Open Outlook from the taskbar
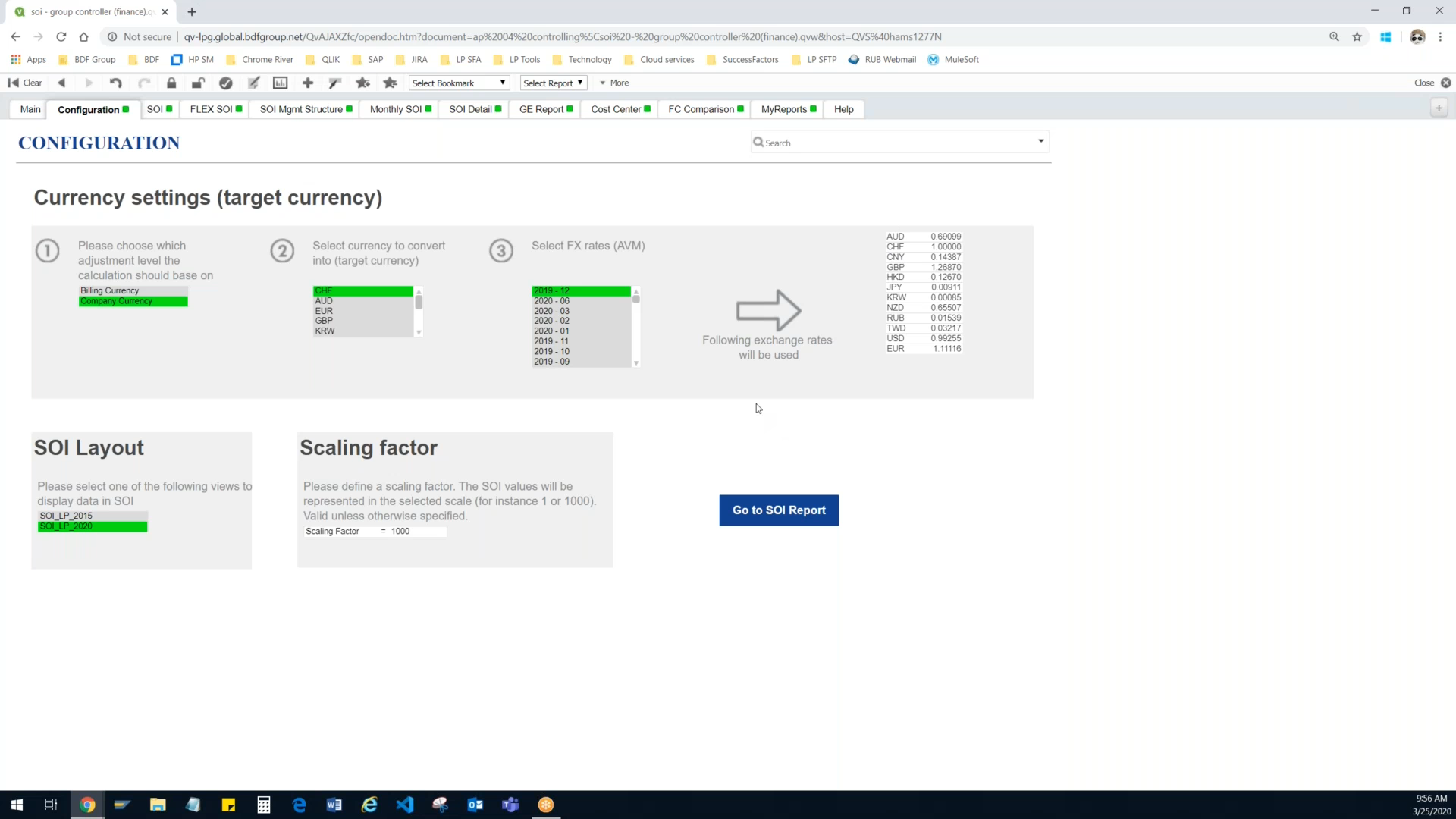The width and height of the screenshot is (1456, 819). (475, 805)
